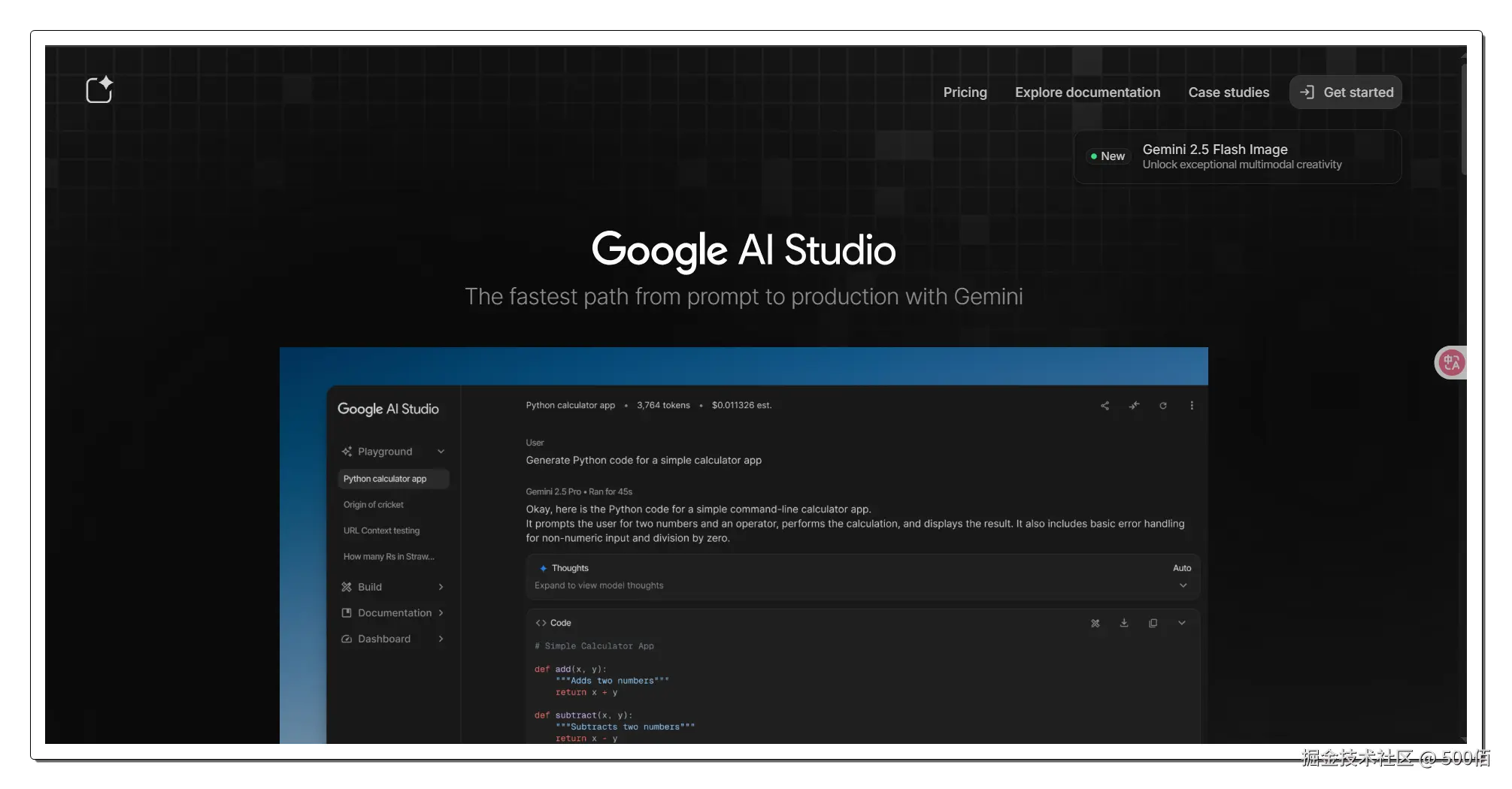The height and width of the screenshot is (789, 1512).
Task: Click the refresh icon in the chat header
Action: [x=1163, y=406]
